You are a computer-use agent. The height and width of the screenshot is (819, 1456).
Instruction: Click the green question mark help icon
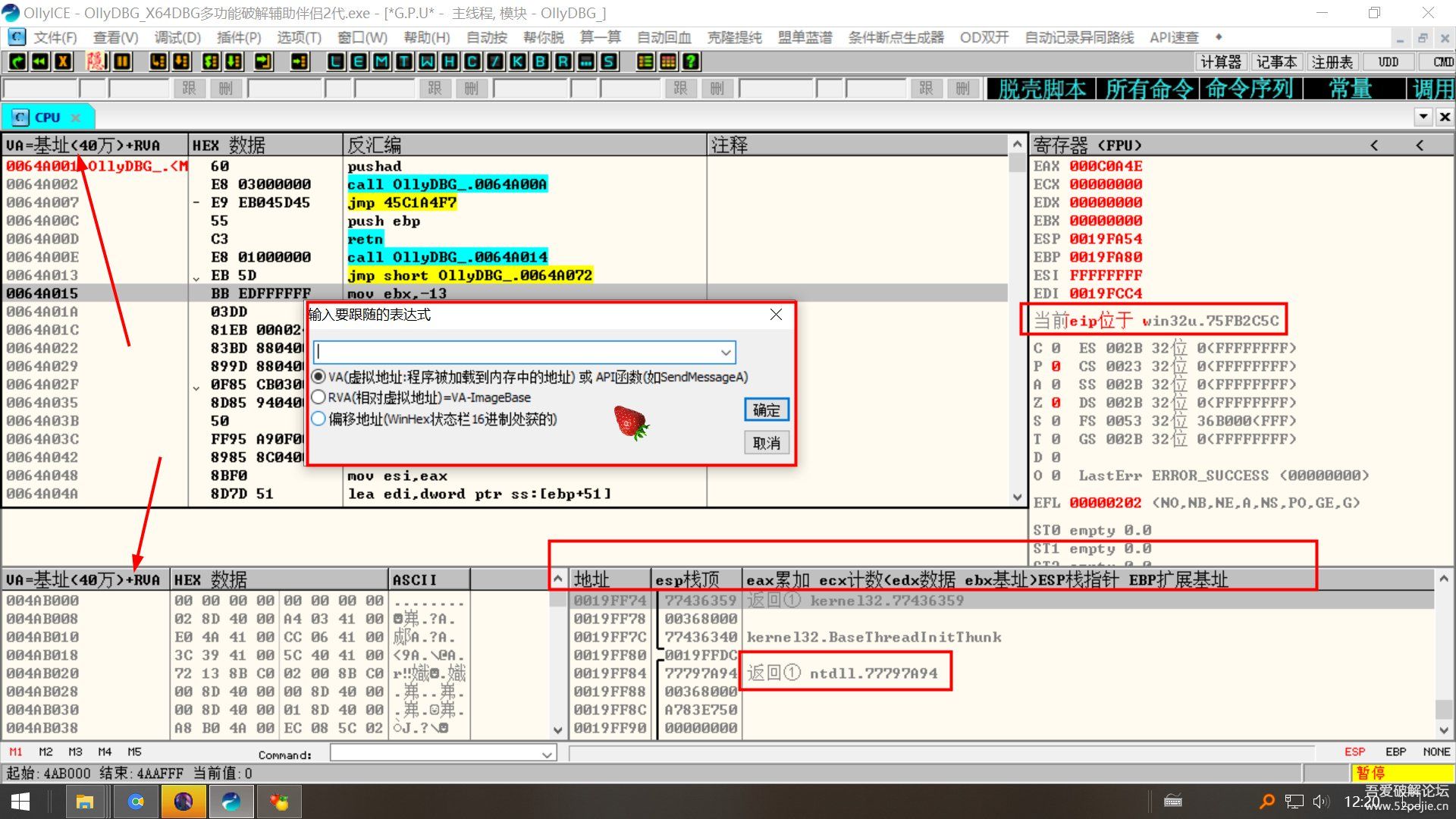[x=691, y=61]
